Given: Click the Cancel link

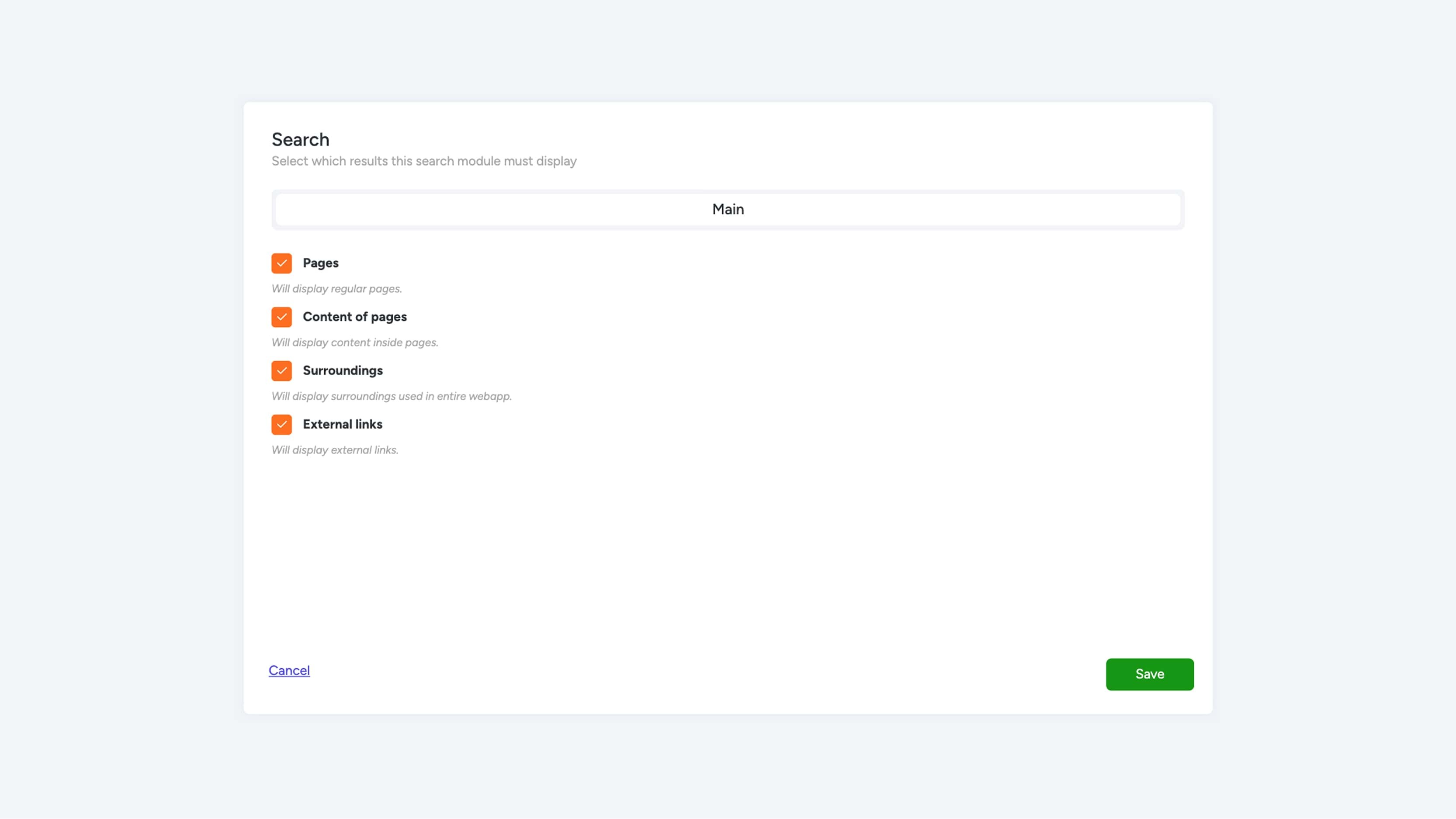Looking at the screenshot, I should [289, 670].
